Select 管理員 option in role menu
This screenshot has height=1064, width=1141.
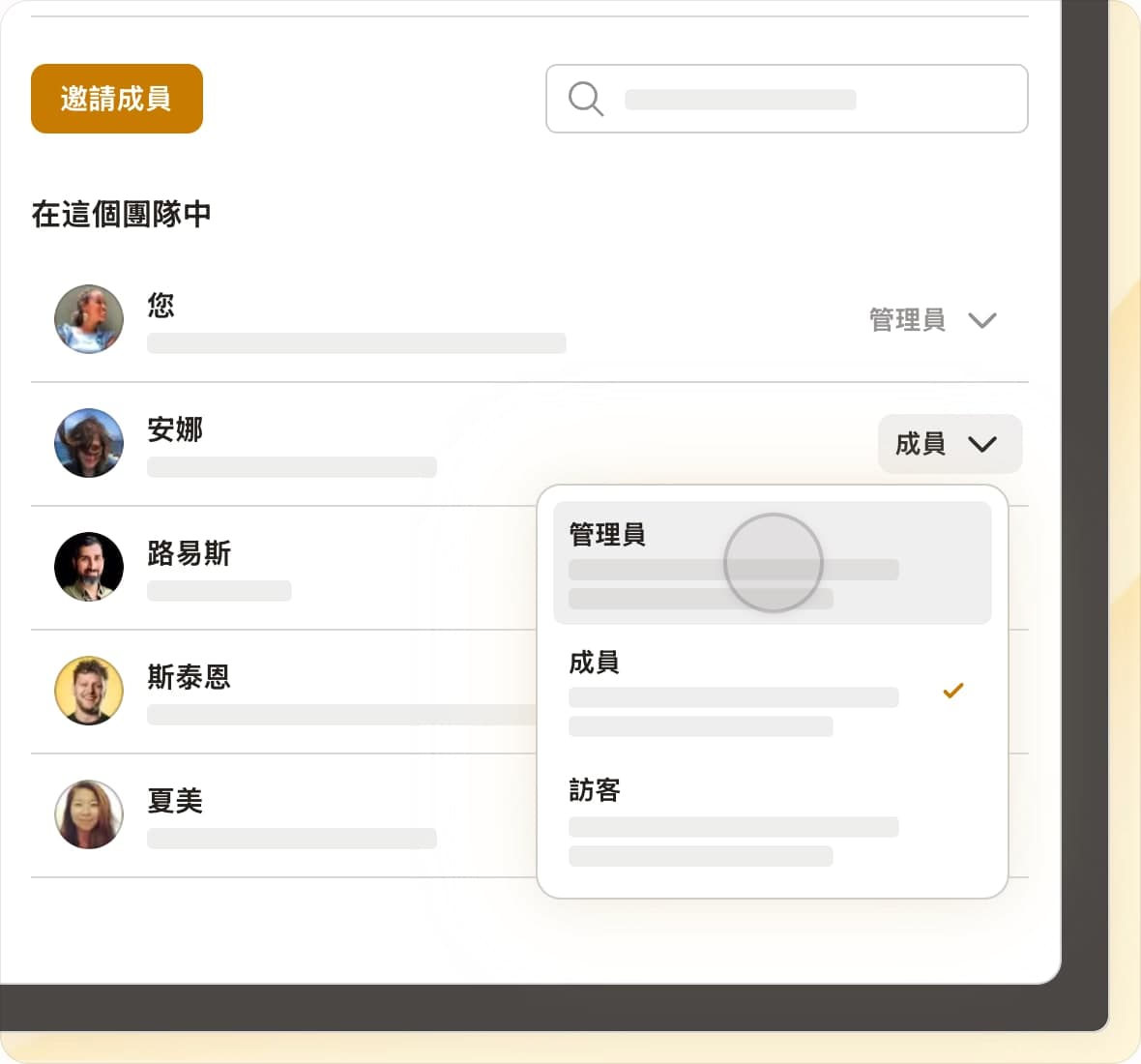pyautogui.click(x=772, y=562)
